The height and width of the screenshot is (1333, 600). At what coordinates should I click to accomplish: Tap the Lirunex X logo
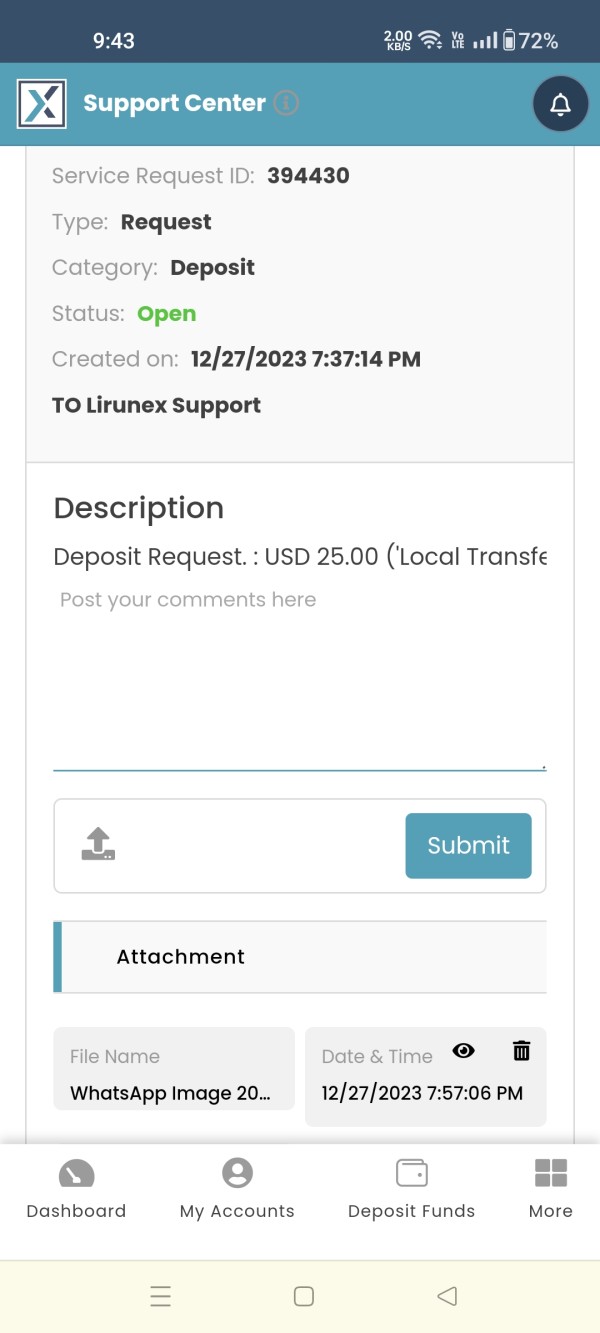[42, 104]
